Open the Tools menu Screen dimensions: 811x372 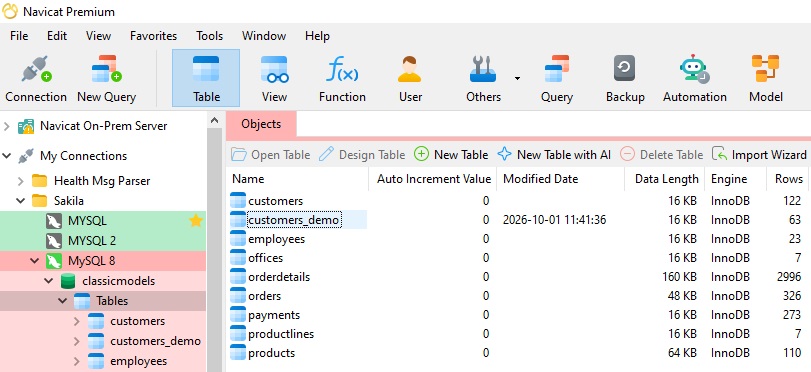point(209,36)
